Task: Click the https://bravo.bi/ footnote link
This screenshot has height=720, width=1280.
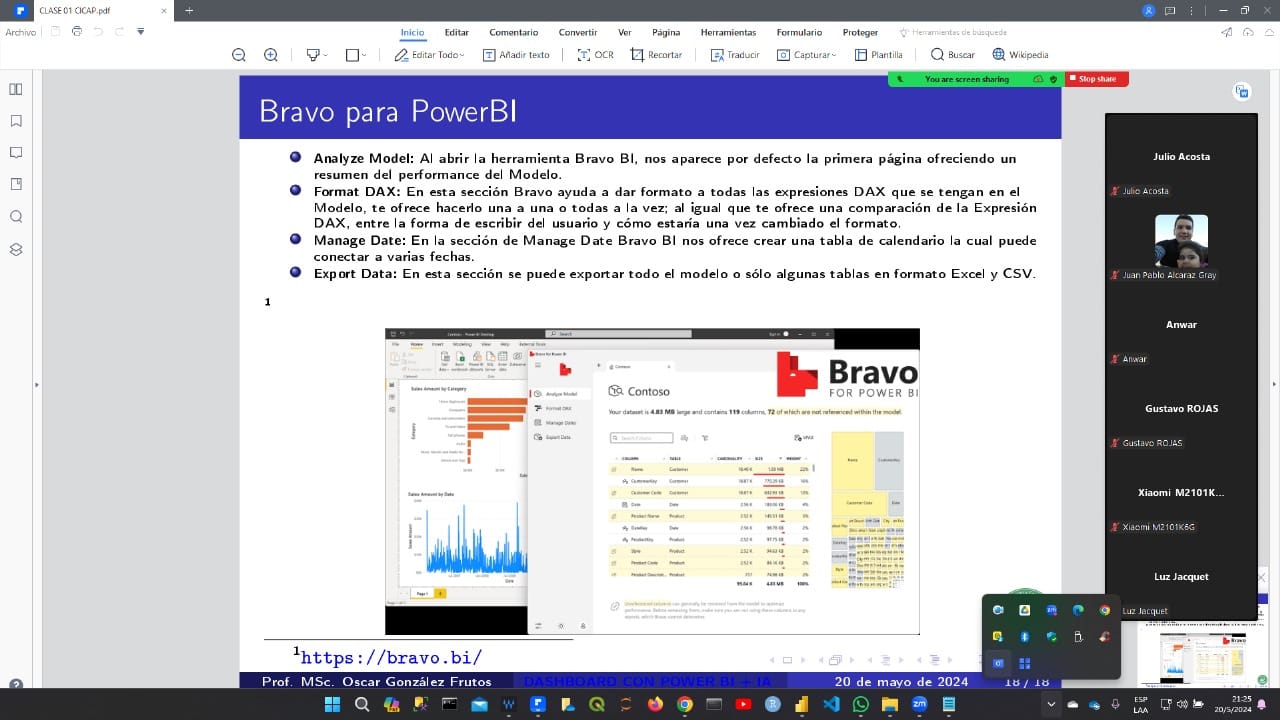Action: click(x=391, y=657)
